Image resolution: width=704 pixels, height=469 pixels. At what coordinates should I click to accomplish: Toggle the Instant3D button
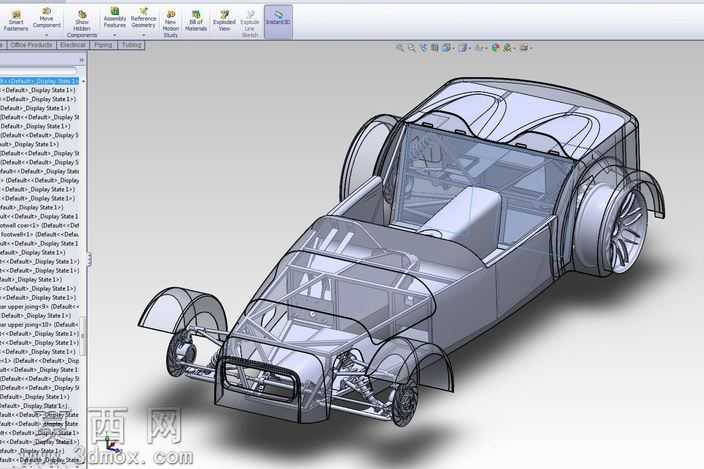tap(278, 21)
